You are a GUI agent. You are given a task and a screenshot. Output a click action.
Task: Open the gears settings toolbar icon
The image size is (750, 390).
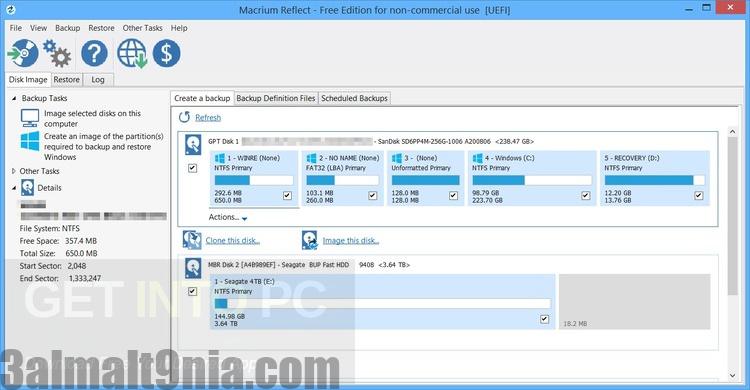[x=57, y=53]
